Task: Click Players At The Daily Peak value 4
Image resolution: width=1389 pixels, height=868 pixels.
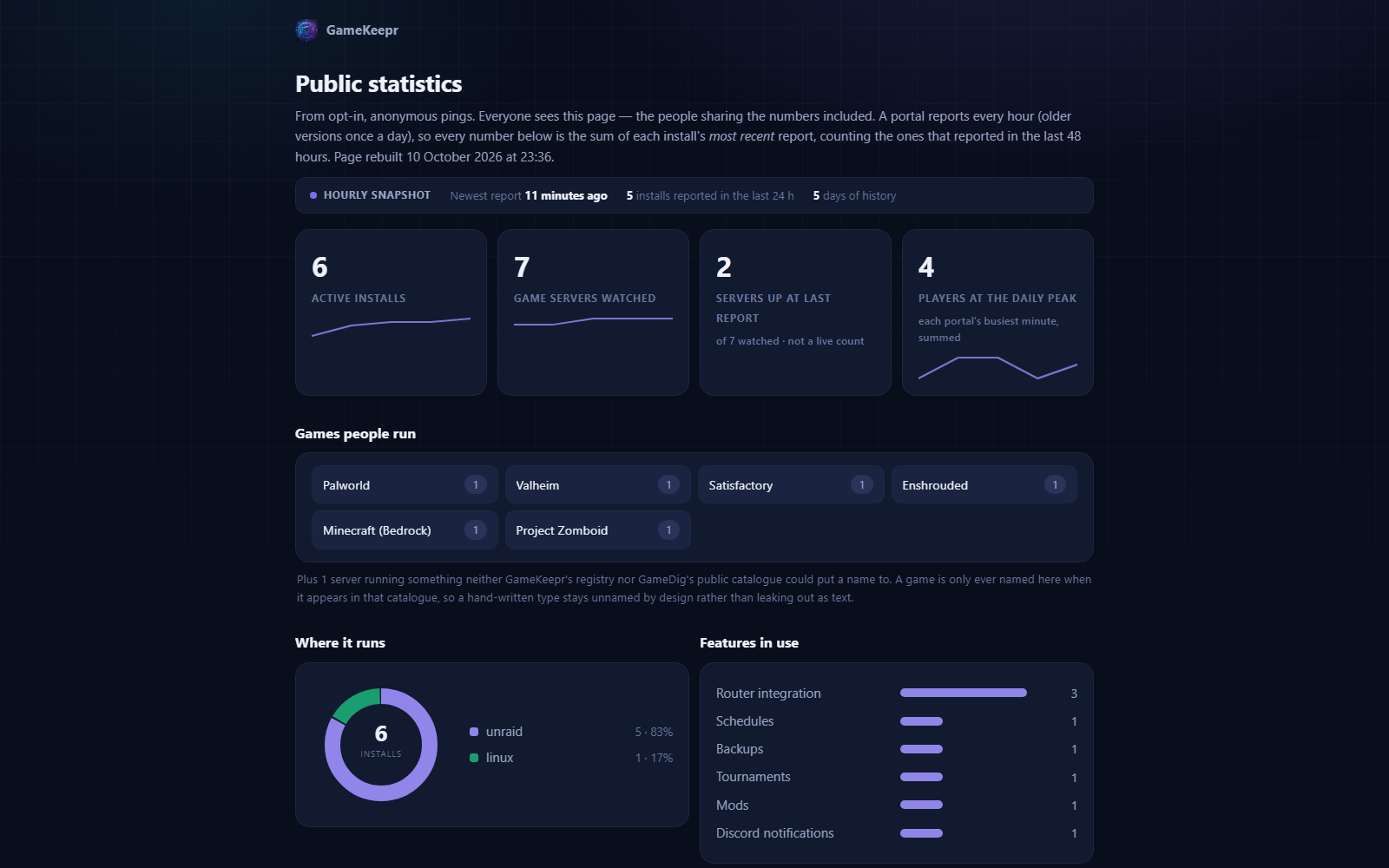Action: tap(926, 267)
